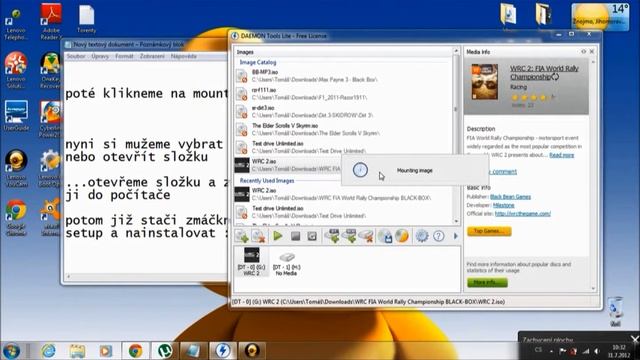Switch to DAEMON Tools taskbar icon
Screen dimensions: 640x360
tap(222, 351)
